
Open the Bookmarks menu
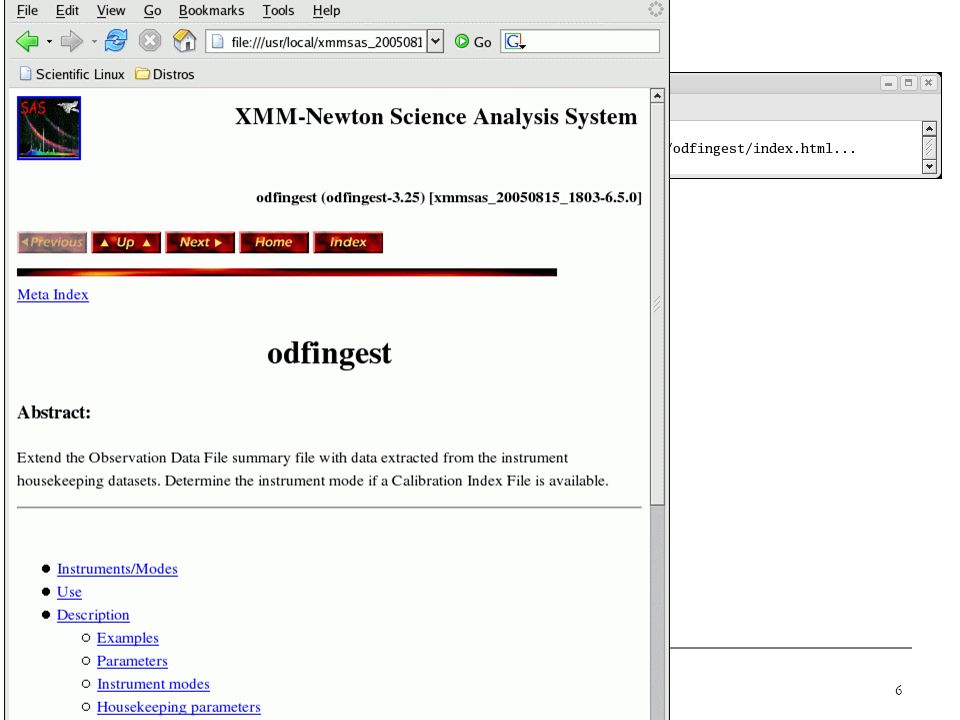click(x=211, y=10)
